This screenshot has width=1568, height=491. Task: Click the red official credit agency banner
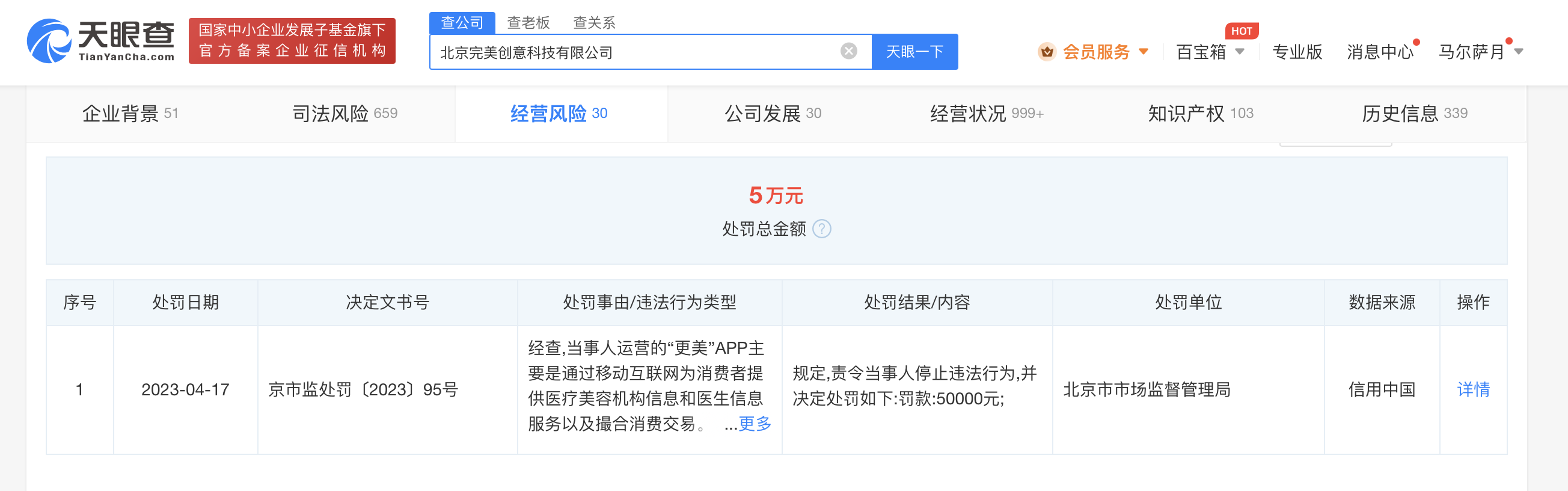(x=292, y=41)
